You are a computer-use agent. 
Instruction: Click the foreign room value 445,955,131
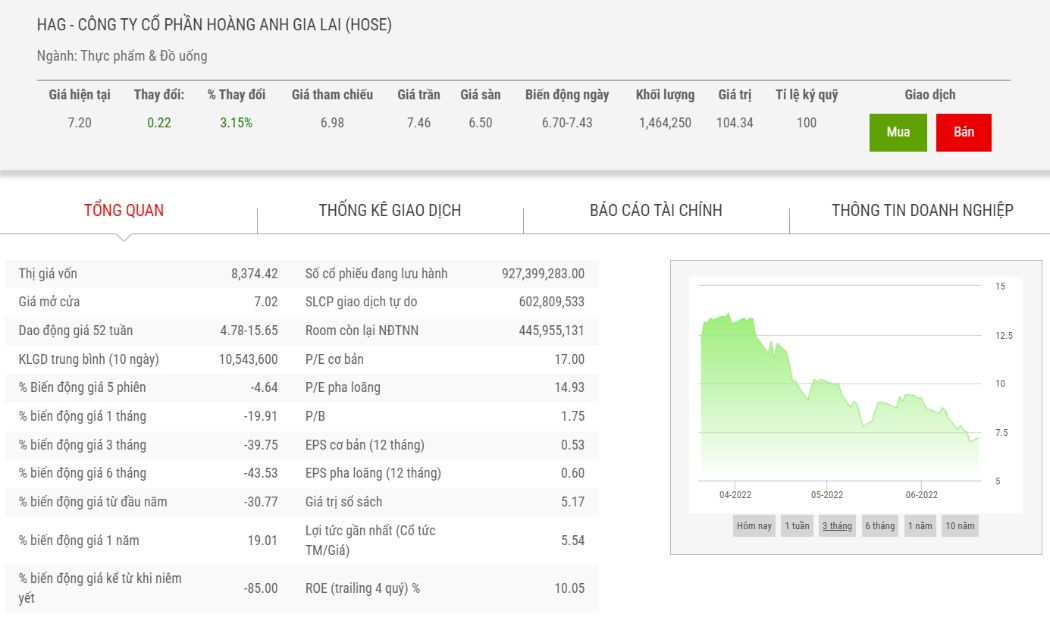552,331
